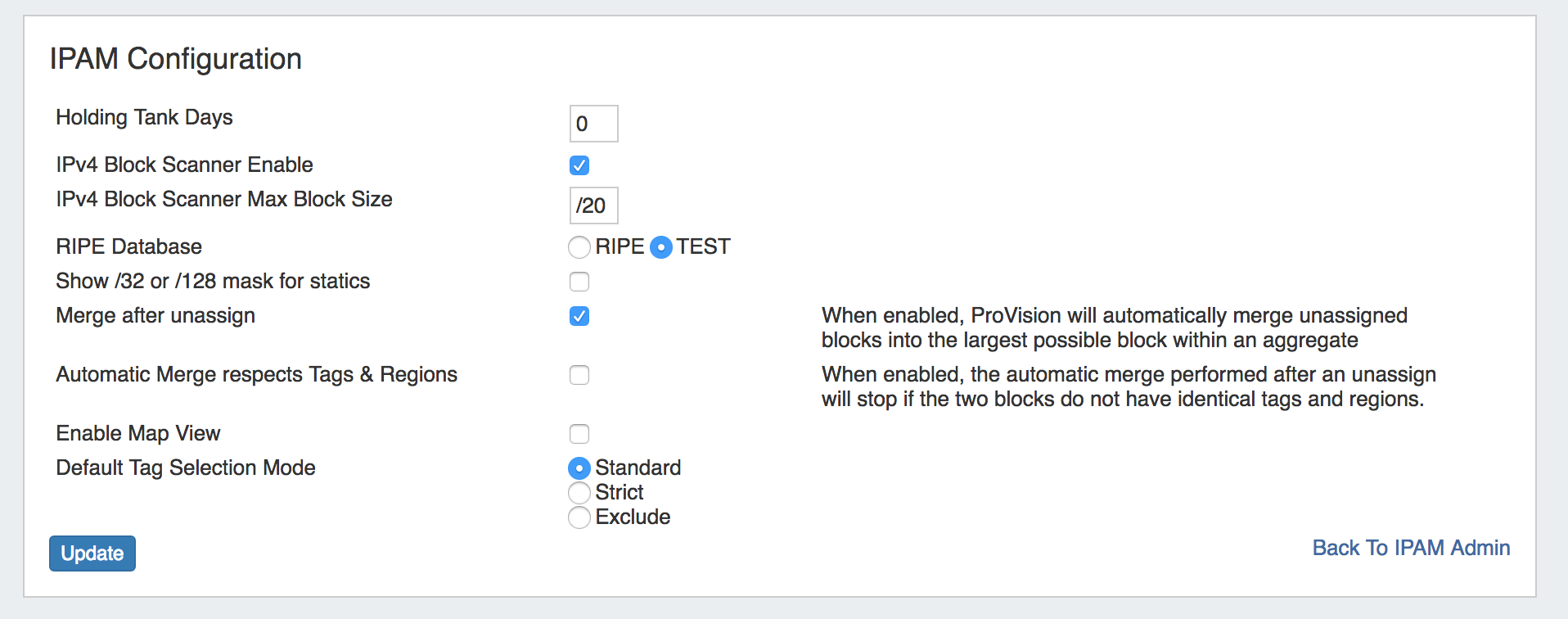Open the Back To IPAM Admin link

click(x=1411, y=548)
